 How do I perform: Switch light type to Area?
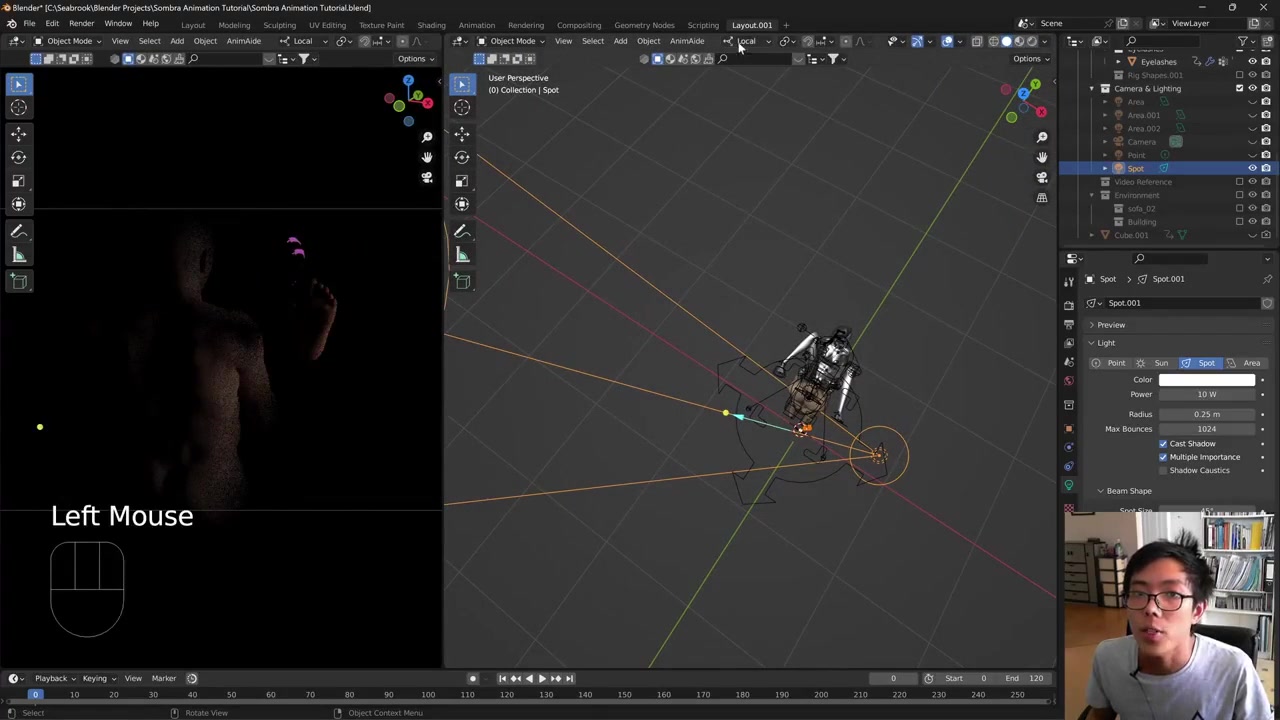click(1245, 363)
